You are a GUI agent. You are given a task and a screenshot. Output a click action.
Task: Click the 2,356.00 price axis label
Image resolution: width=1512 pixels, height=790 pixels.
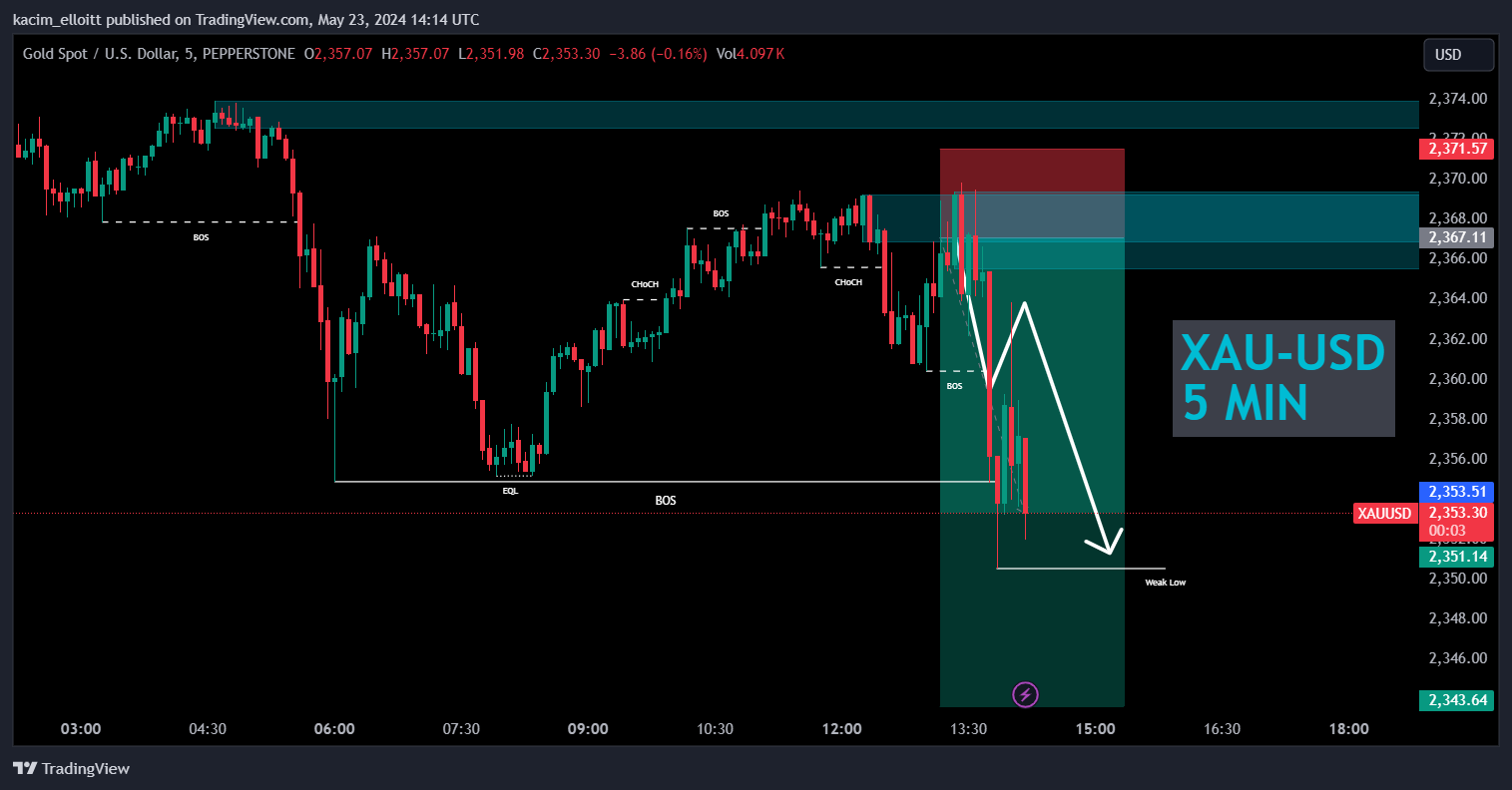1457,459
